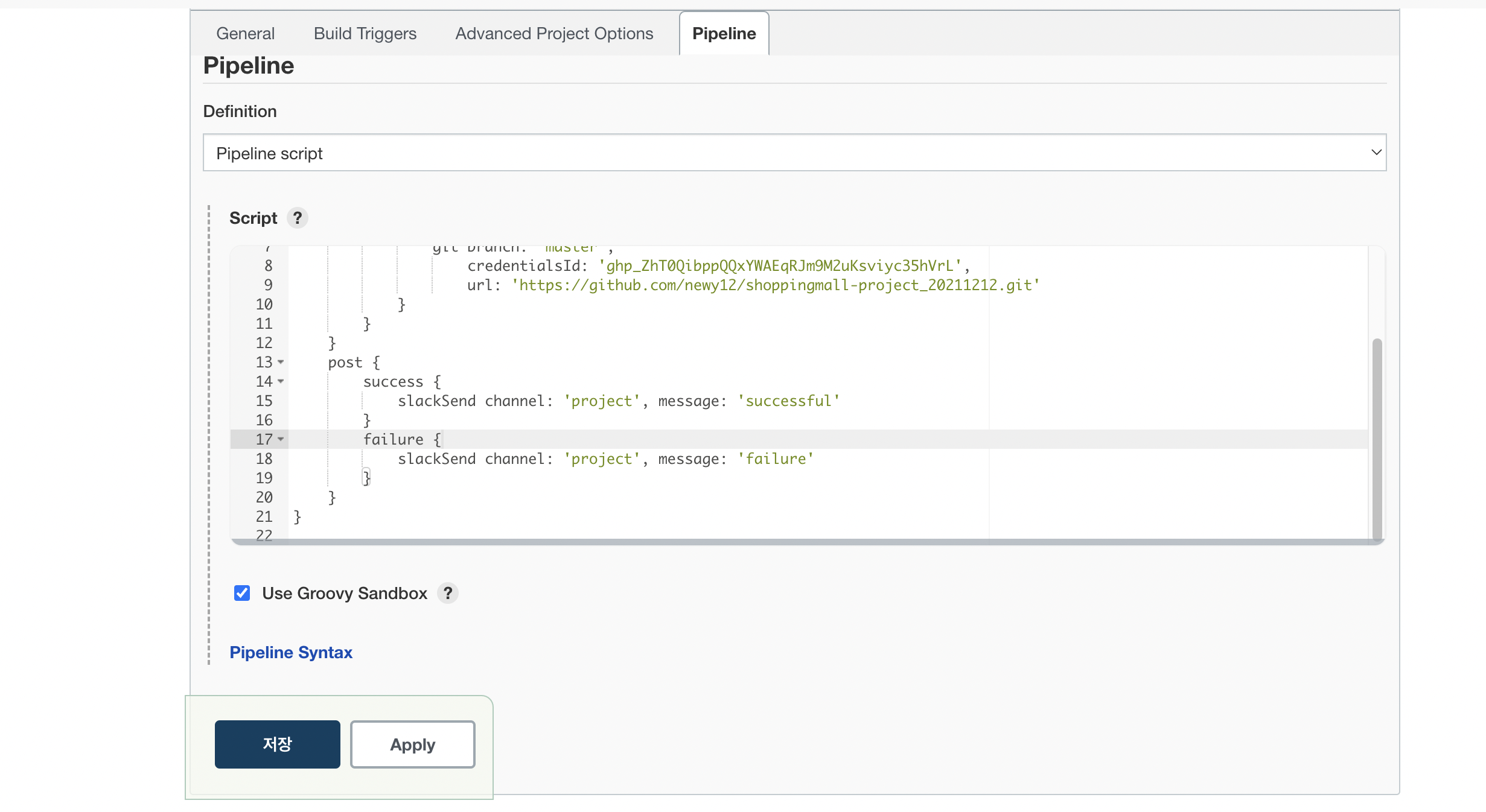The height and width of the screenshot is (812, 1486).
Task: Switch to the Build Triggers tab
Action: click(x=365, y=33)
